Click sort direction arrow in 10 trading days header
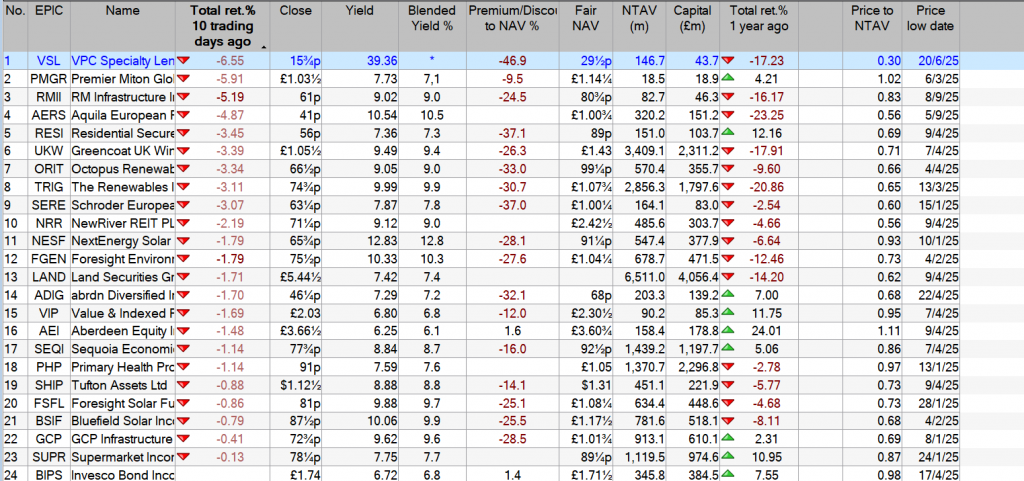This screenshot has height=481, width=1024. tap(264, 47)
